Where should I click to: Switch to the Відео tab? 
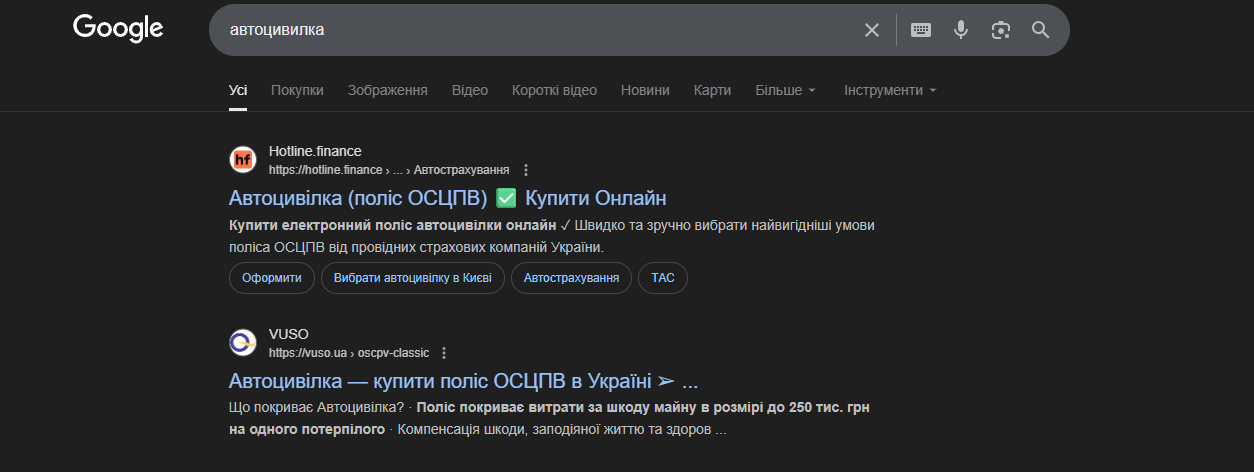click(x=470, y=90)
